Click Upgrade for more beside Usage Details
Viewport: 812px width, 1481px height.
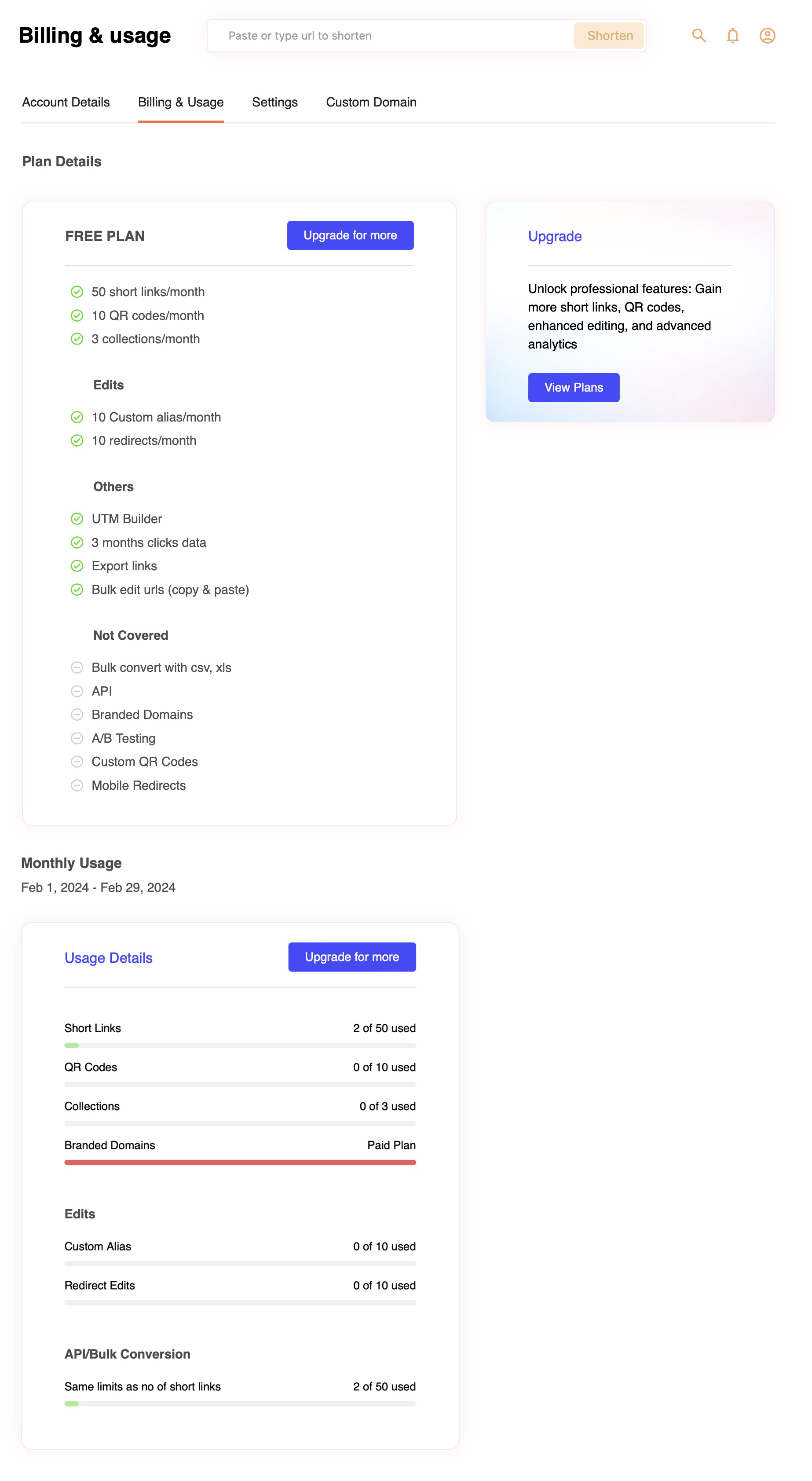(352, 957)
